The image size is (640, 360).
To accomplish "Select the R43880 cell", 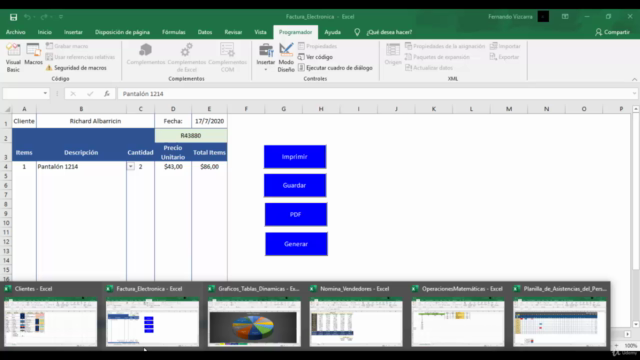I will click(x=191, y=136).
